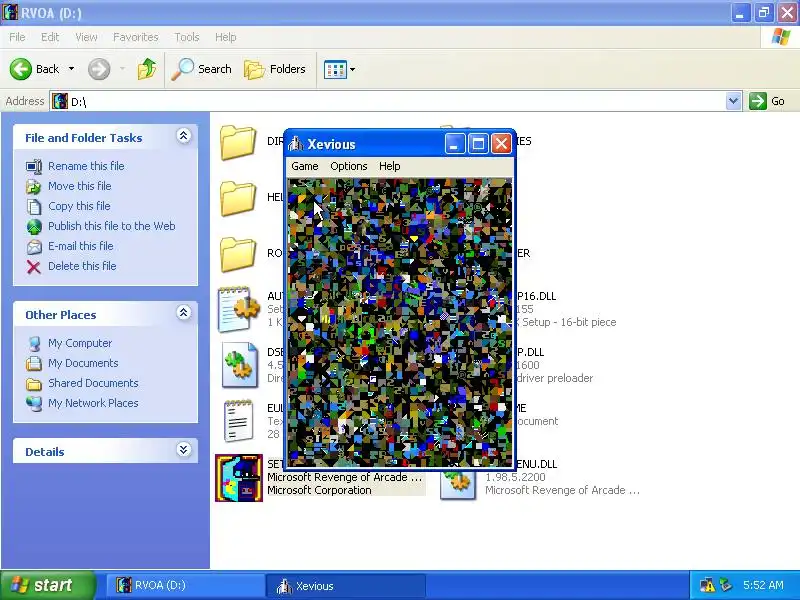Open Shared Documents link
Image resolution: width=800 pixels, height=600 pixels.
tap(93, 383)
